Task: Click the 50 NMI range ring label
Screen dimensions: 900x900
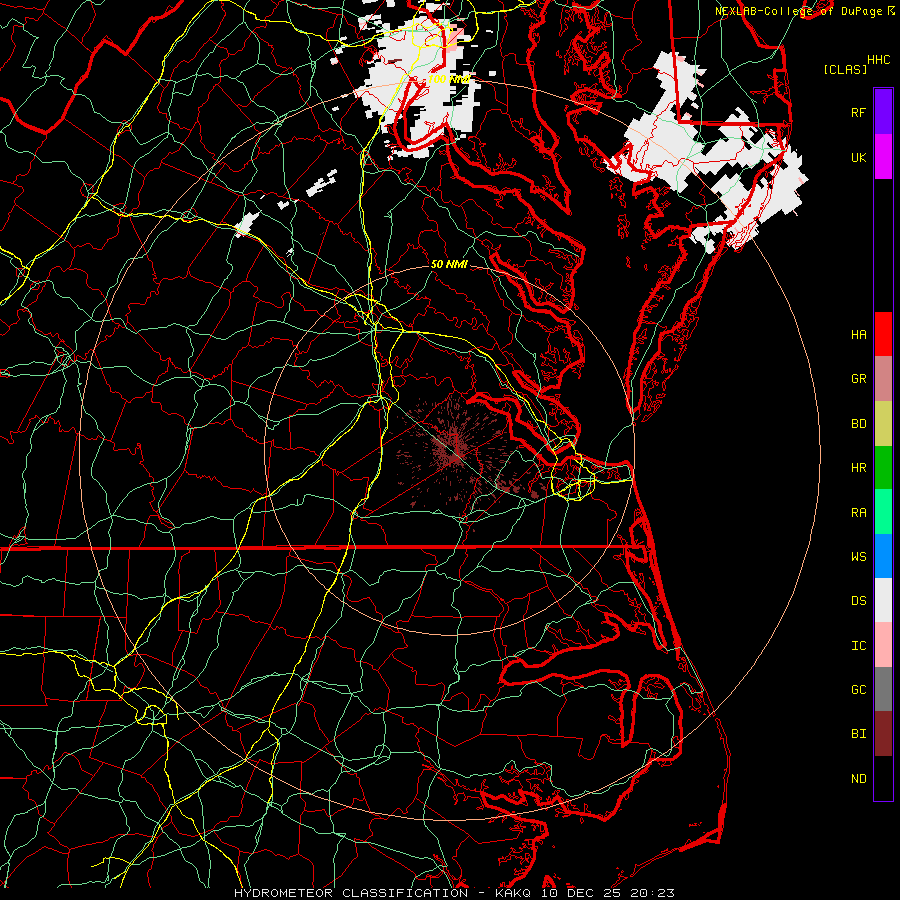Action: 449,265
